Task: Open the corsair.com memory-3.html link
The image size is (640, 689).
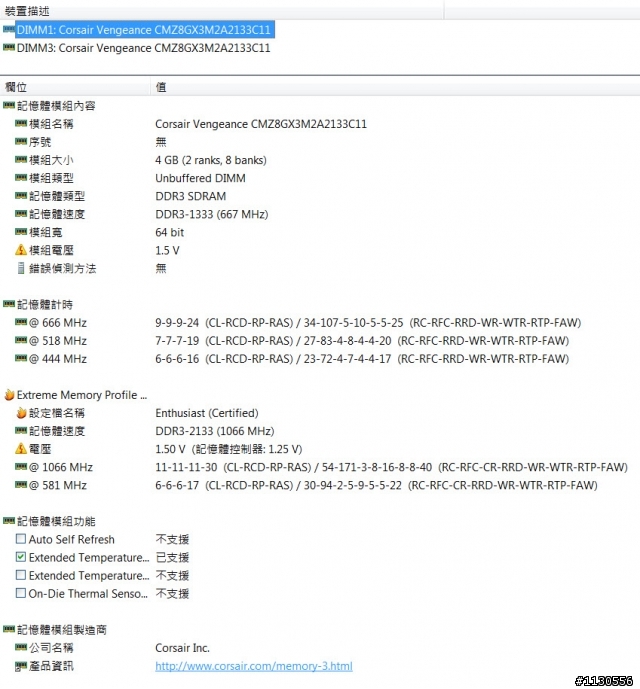Action: tap(254, 666)
